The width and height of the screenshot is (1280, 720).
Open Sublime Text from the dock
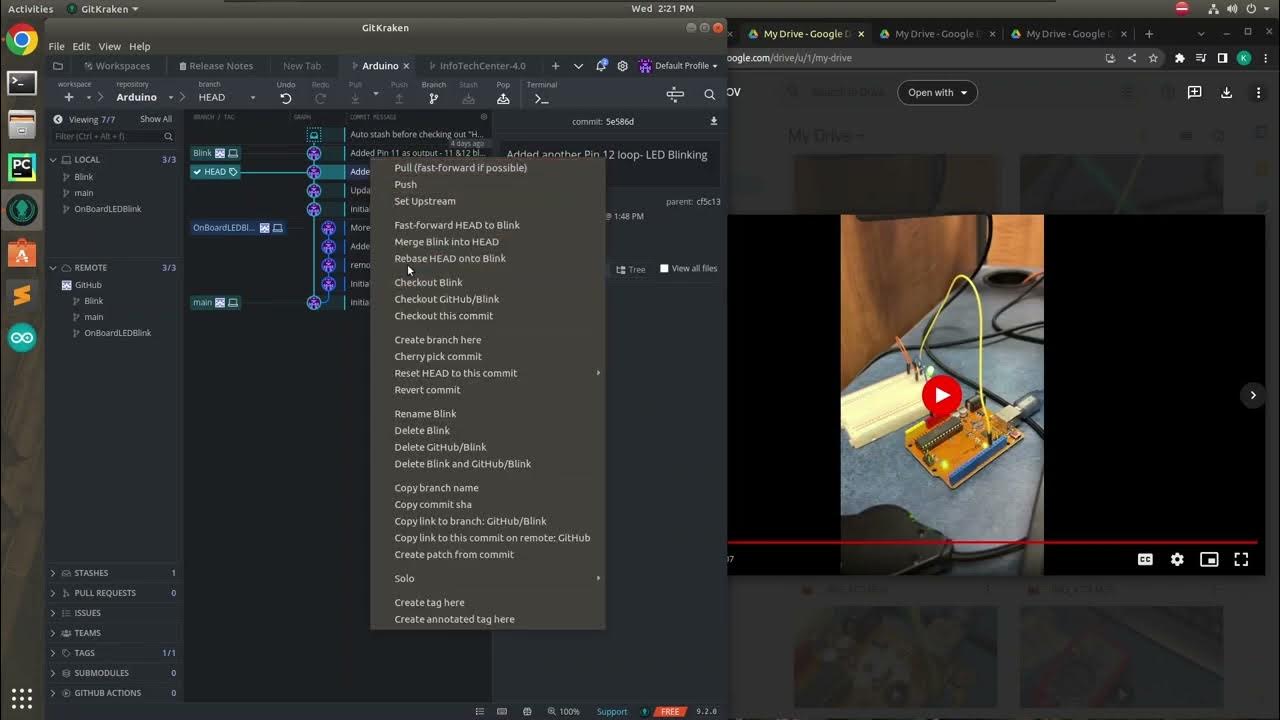22,295
